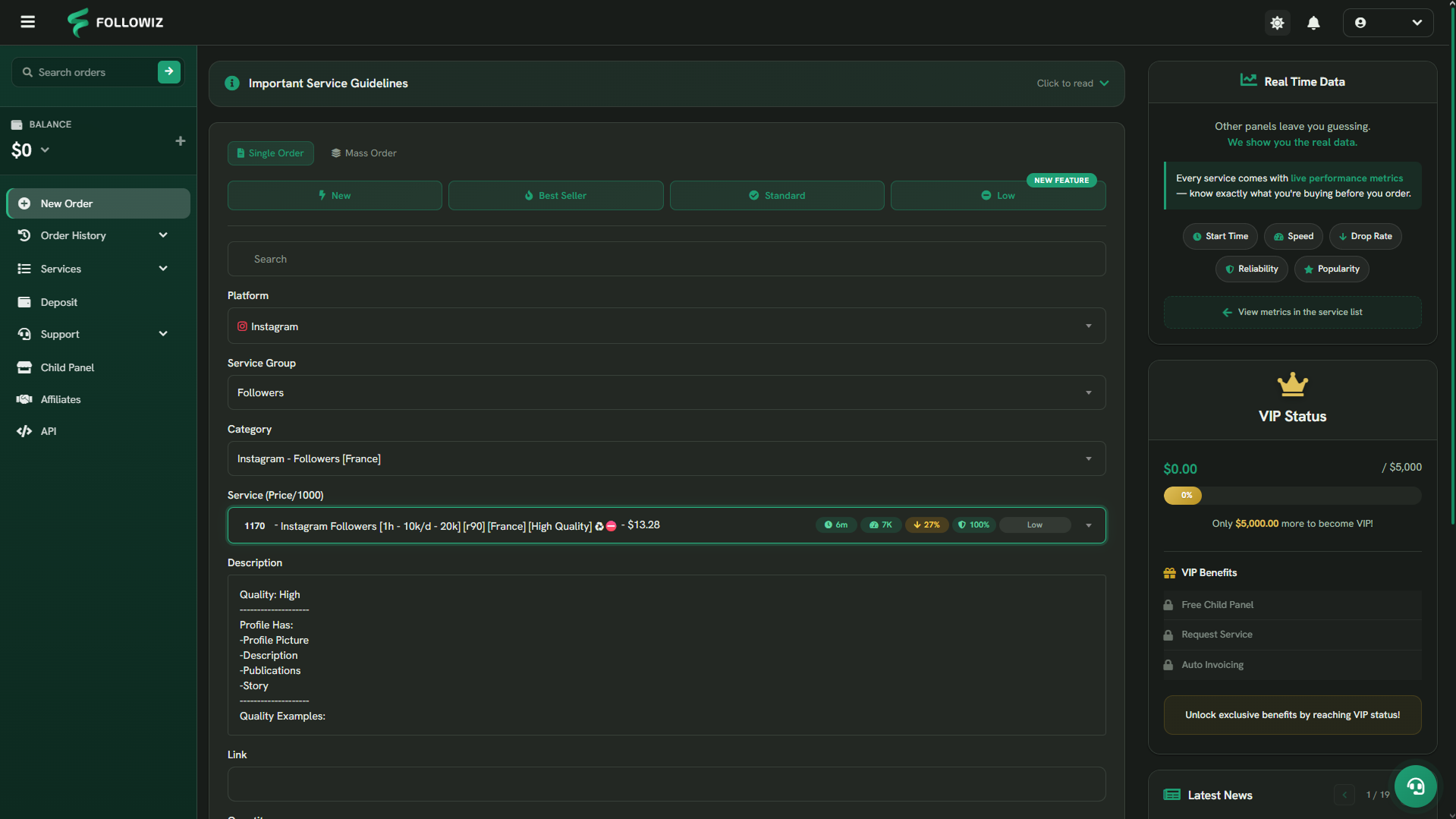Click the NEW FEATURE badge

(x=1061, y=180)
